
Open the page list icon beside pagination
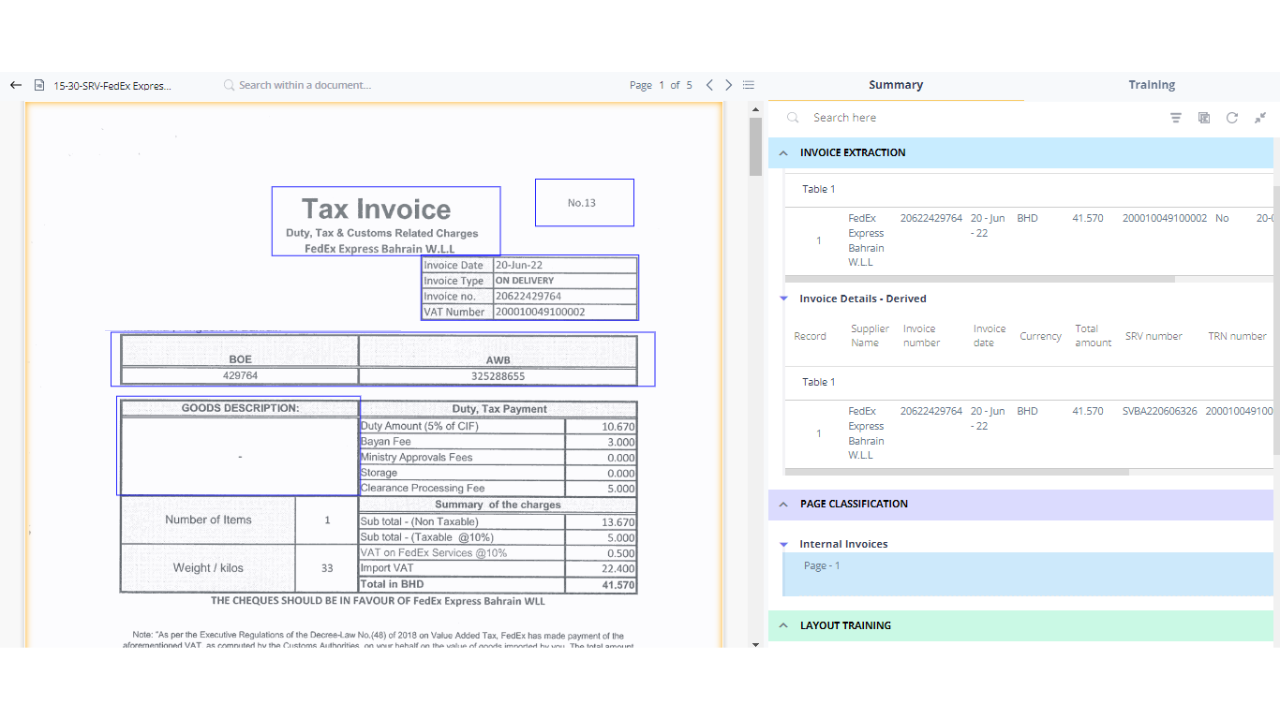748,85
